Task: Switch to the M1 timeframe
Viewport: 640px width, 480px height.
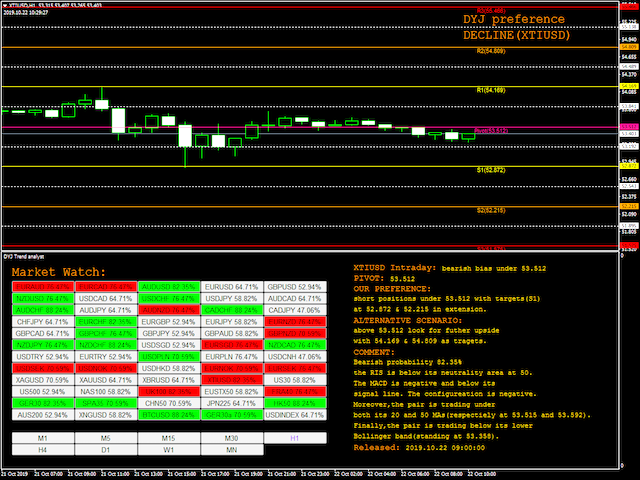Action: point(42,438)
